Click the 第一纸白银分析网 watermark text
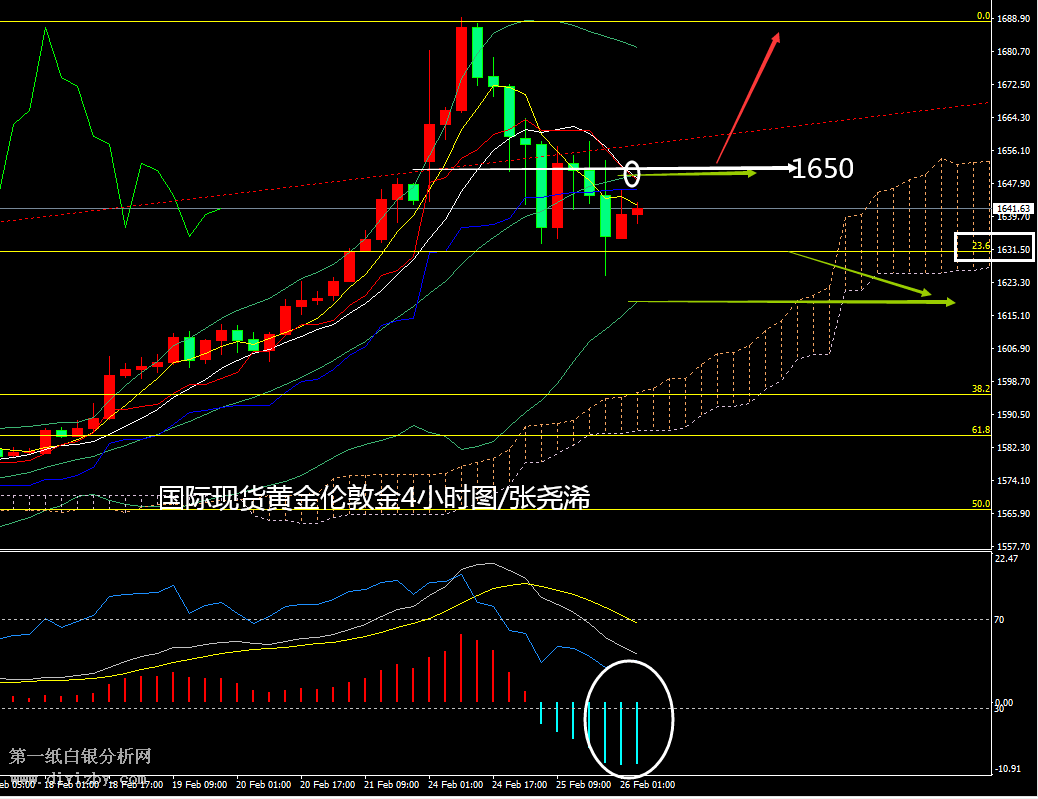 [80, 756]
